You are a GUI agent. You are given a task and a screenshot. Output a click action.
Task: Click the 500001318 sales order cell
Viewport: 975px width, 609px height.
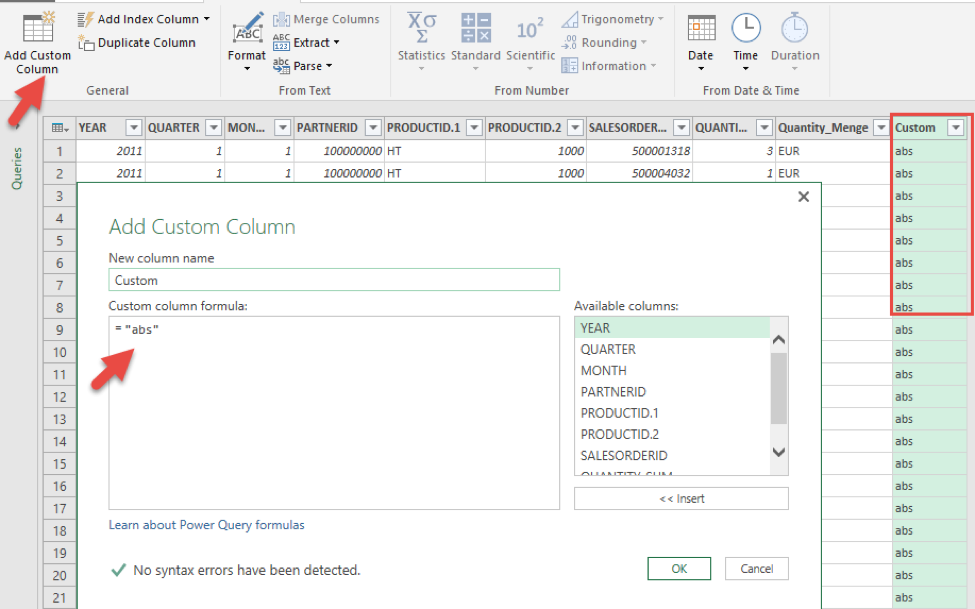tap(639, 151)
